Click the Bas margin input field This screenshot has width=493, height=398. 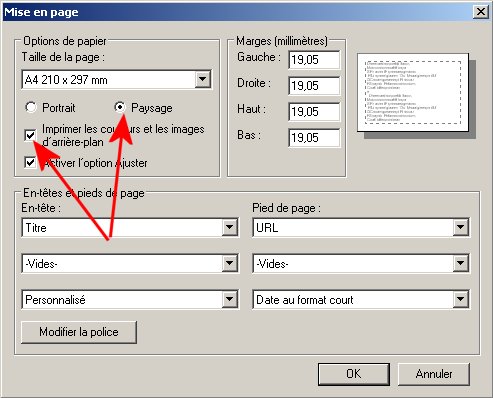[x=314, y=138]
